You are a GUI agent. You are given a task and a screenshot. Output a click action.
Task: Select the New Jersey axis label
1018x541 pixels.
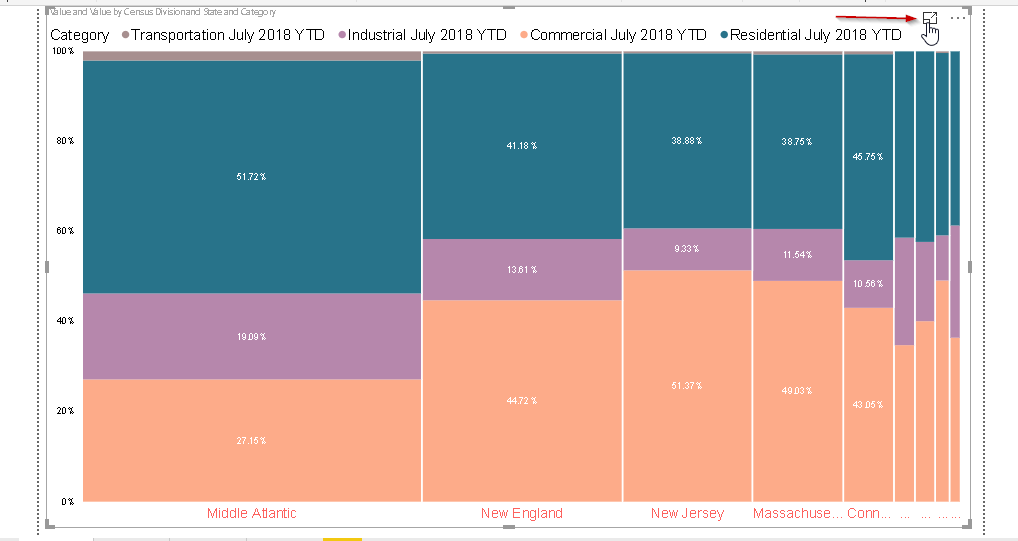click(686, 514)
